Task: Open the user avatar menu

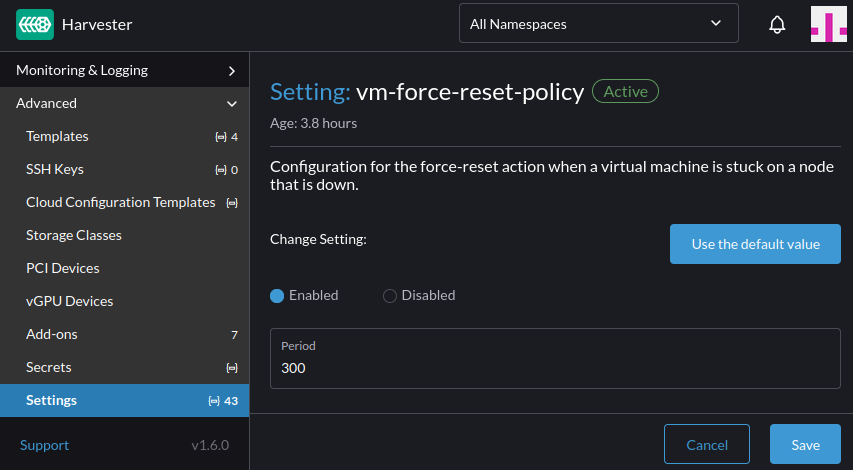Action: click(x=828, y=24)
